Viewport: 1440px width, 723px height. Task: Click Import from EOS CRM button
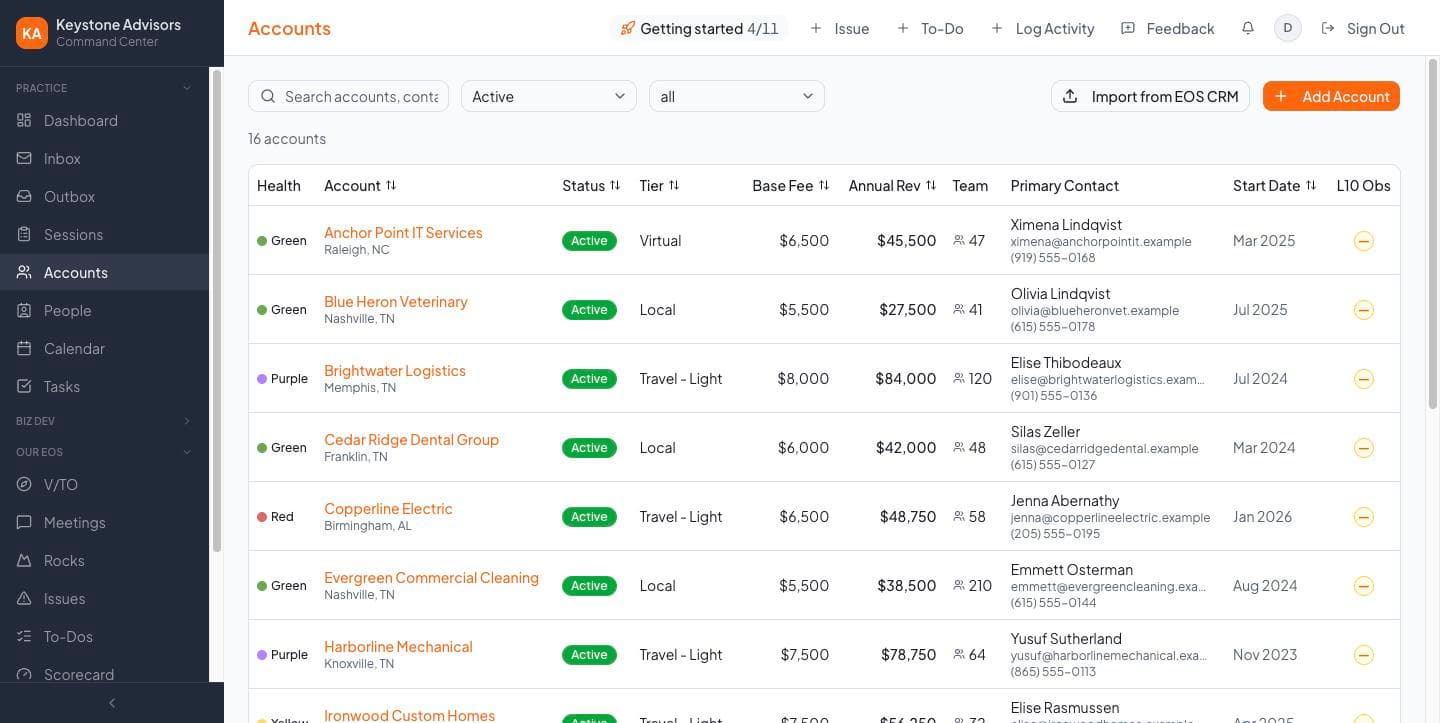tap(1150, 96)
